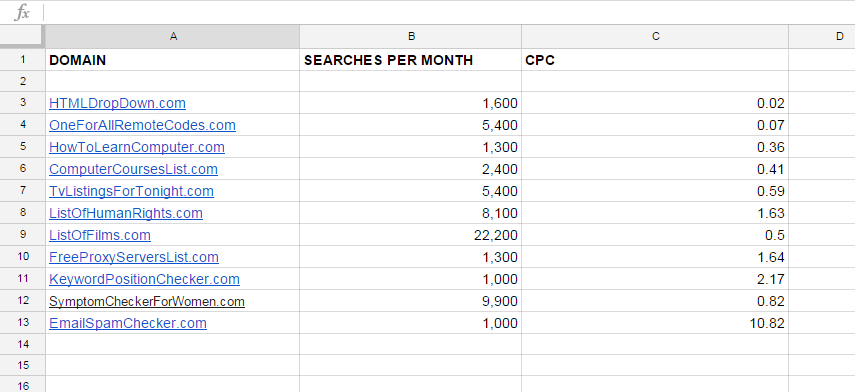Select row 11 header
The width and height of the screenshot is (855, 392).
pyautogui.click(x=22, y=279)
